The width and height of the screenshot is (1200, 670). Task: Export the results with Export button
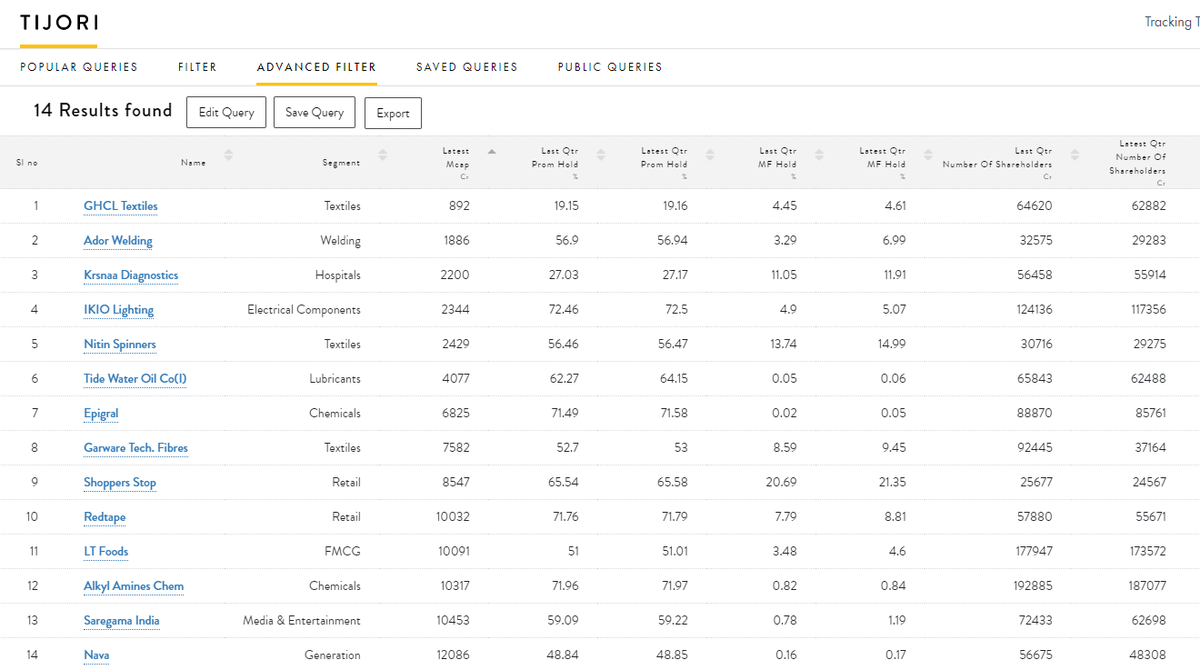click(393, 113)
